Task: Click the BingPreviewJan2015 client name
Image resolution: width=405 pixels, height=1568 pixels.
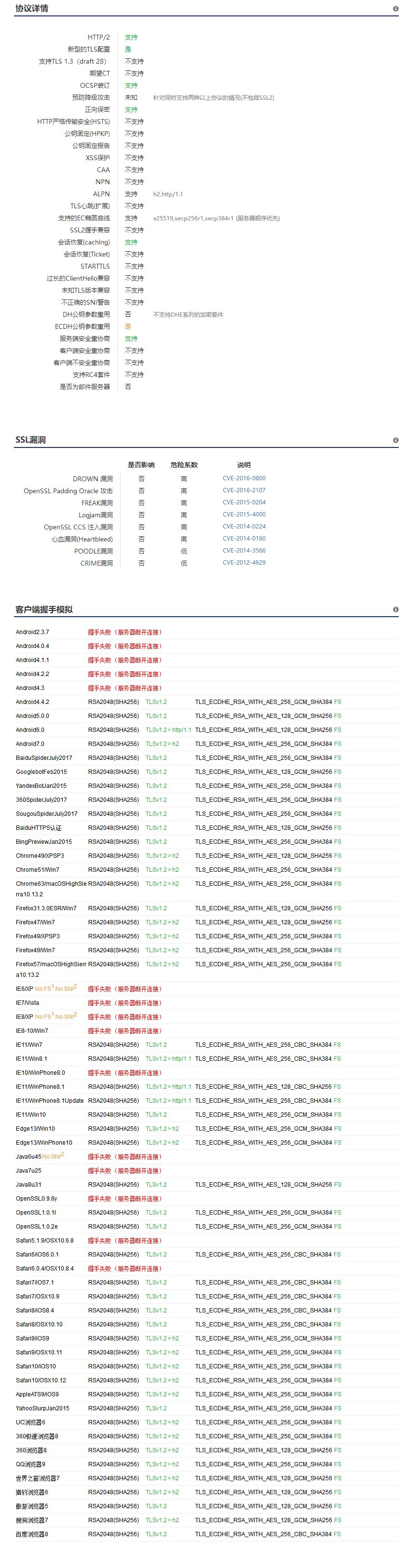Action: coord(44,842)
